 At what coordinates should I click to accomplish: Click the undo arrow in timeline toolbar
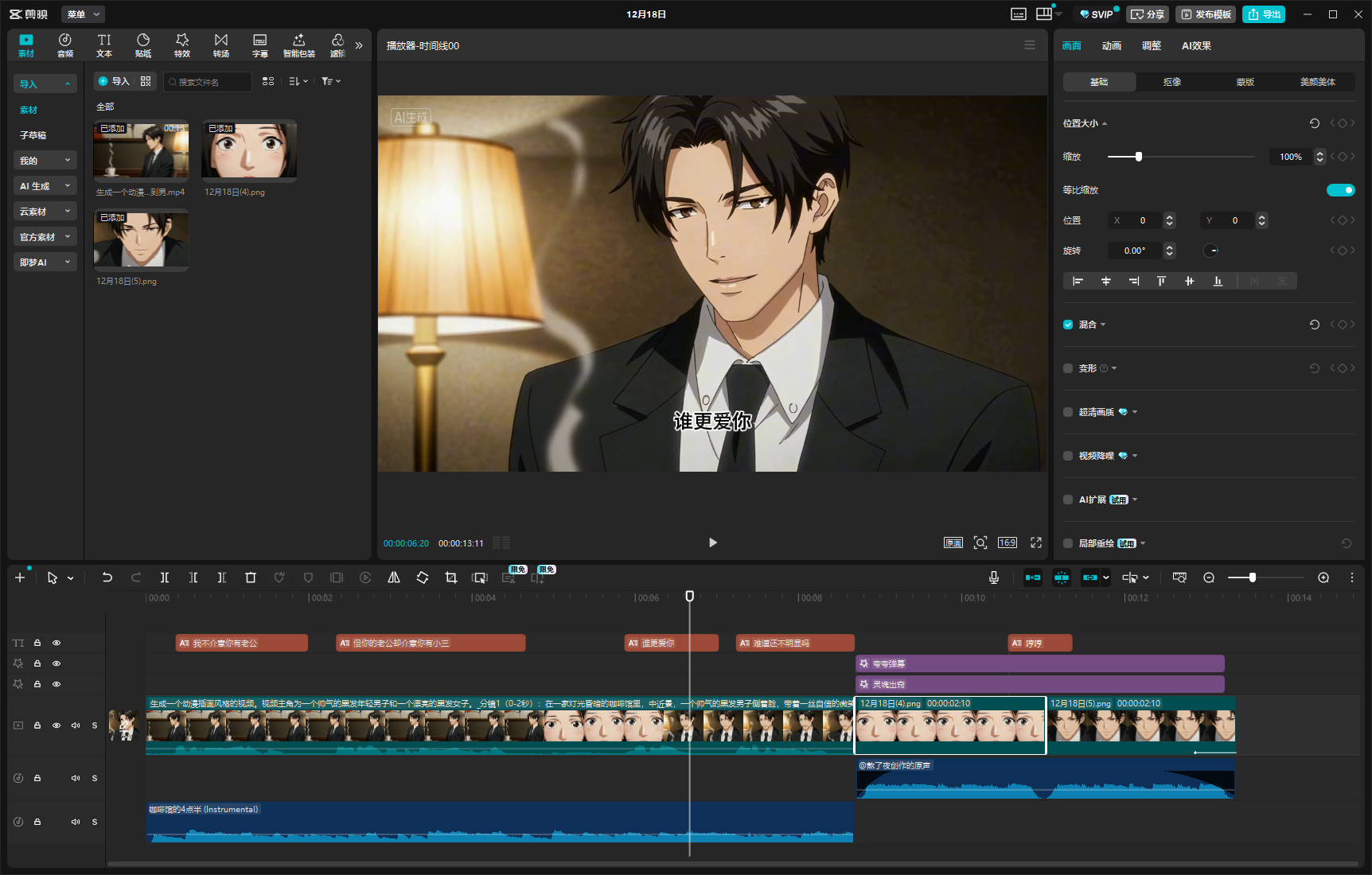[x=107, y=577]
